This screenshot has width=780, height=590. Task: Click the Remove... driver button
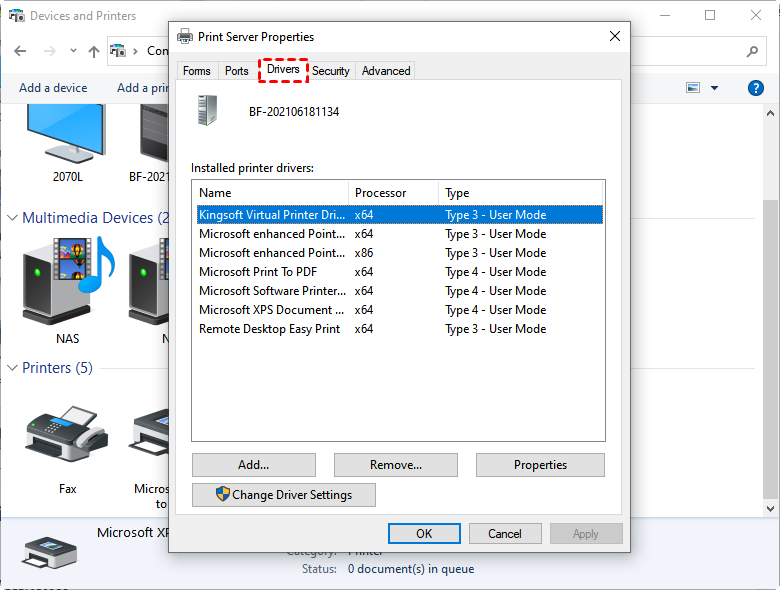point(396,465)
